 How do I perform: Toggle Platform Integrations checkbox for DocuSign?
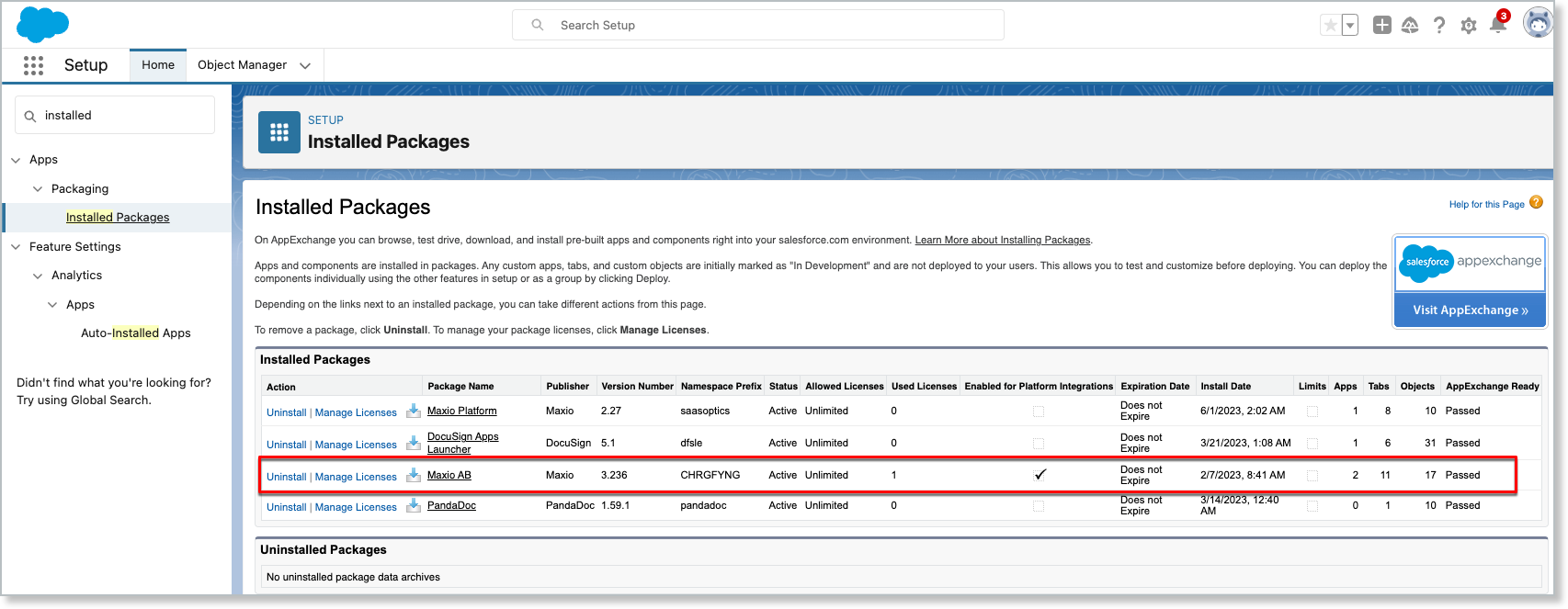point(1039,444)
